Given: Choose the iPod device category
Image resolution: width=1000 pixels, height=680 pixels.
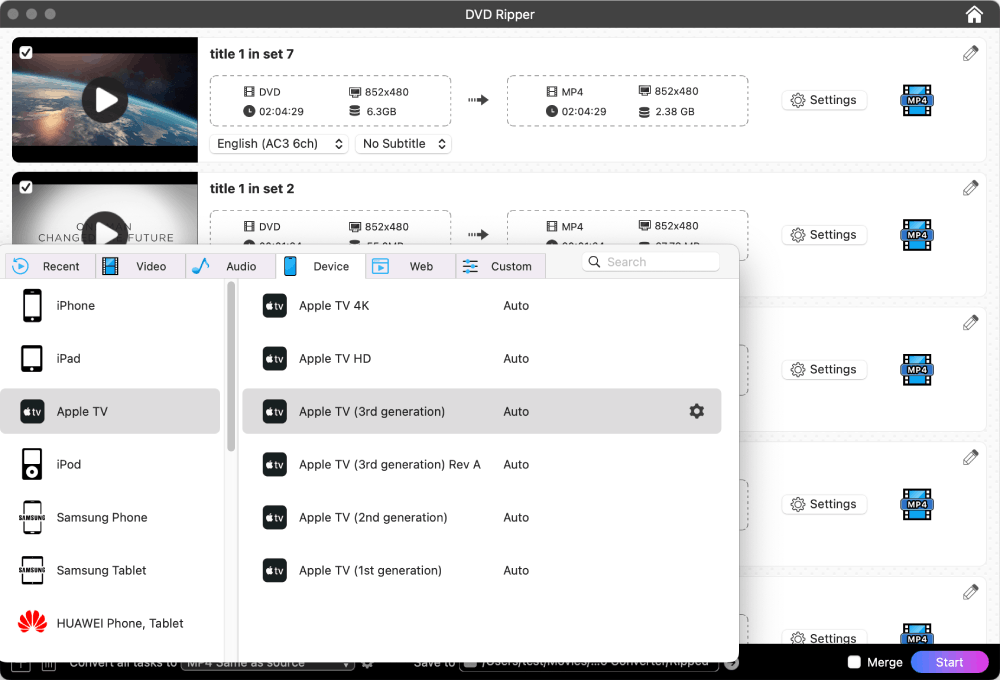Looking at the screenshot, I should click(x=110, y=464).
